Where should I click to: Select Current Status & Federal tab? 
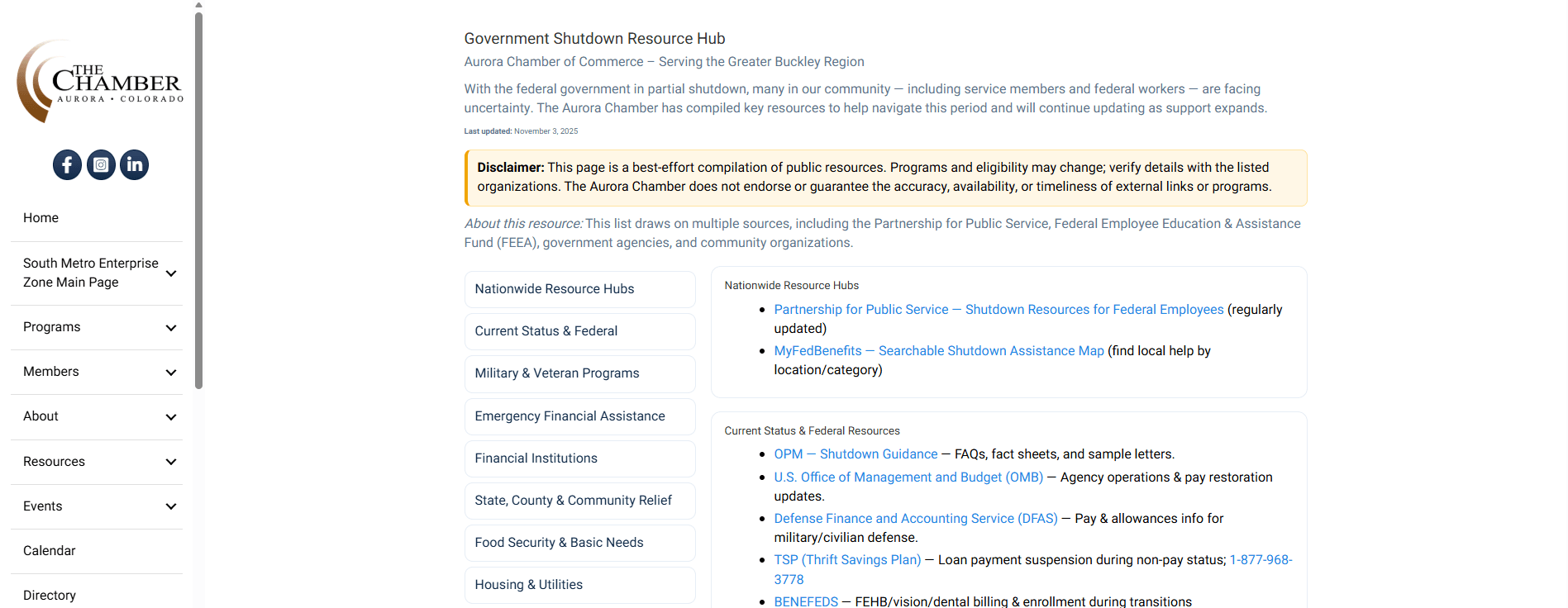[x=579, y=331]
